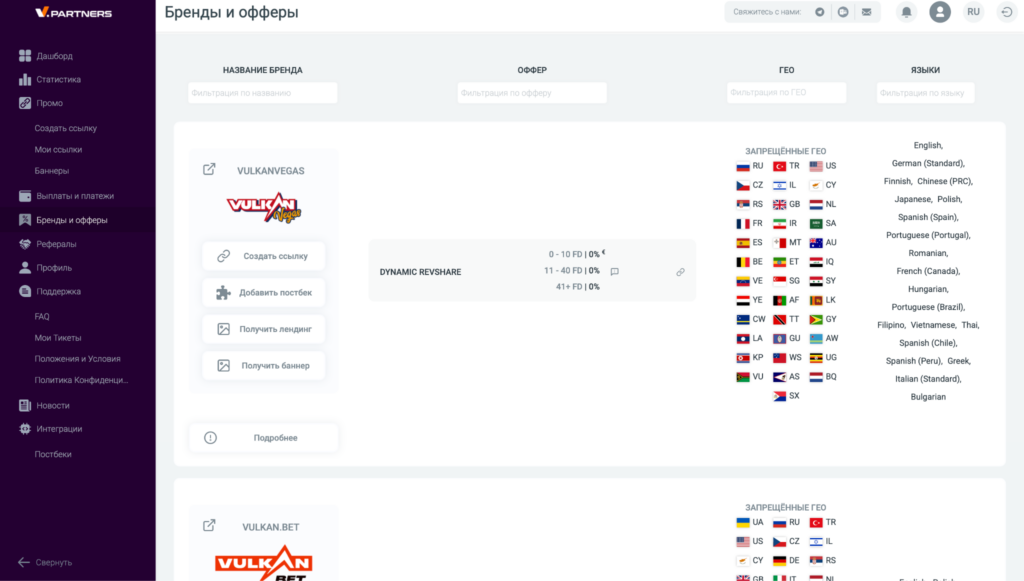Click the VULKANVEGAS brand title
This screenshot has height=581, width=1024.
270,171
